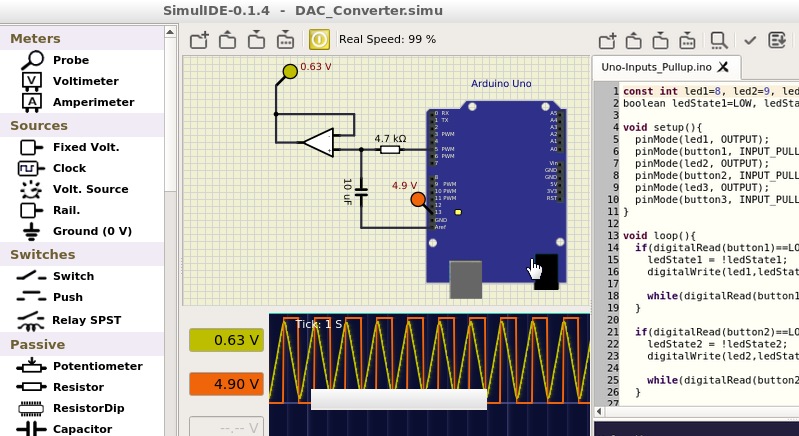Image resolution: width=799 pixels, height=436 pixels.
Task: Open a circuit file from the circuit toolbar
Action: coord(227,40)
